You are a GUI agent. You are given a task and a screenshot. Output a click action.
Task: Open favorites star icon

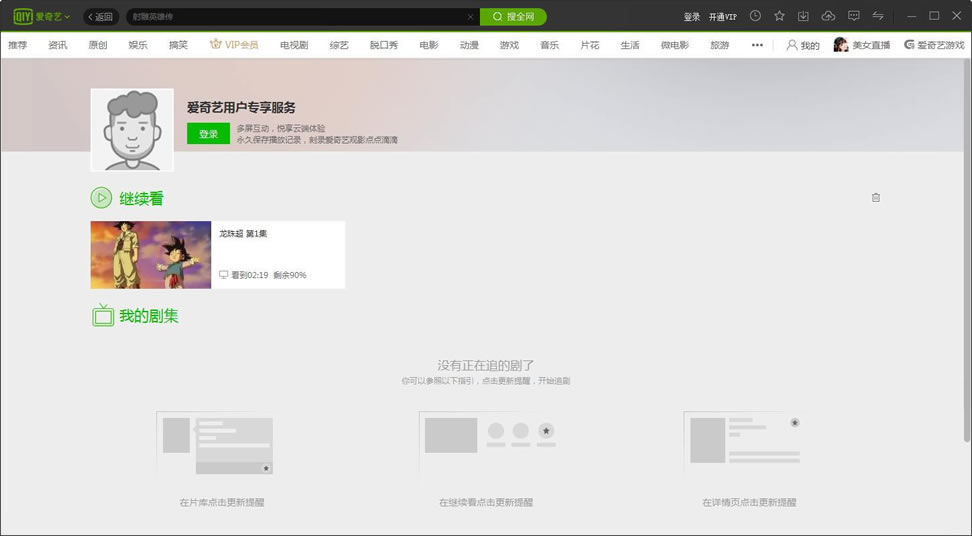779,16
